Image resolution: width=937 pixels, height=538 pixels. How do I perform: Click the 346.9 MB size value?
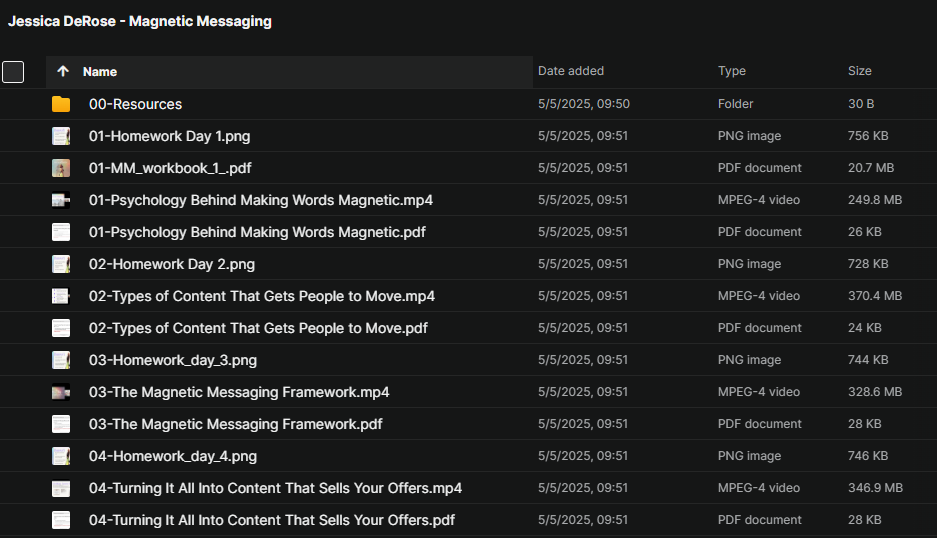(x=875, y=488)
